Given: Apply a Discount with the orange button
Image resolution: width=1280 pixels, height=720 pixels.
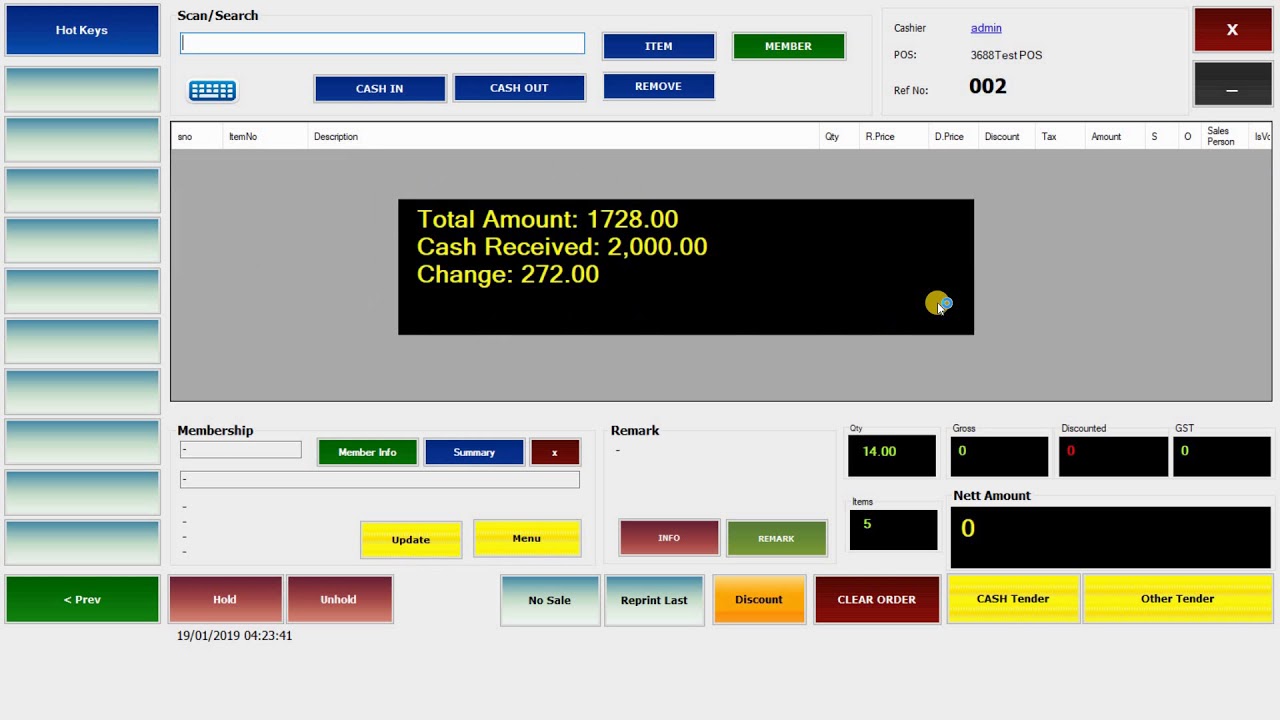Looking at the screenshot, I should click(x=759, y=599).
